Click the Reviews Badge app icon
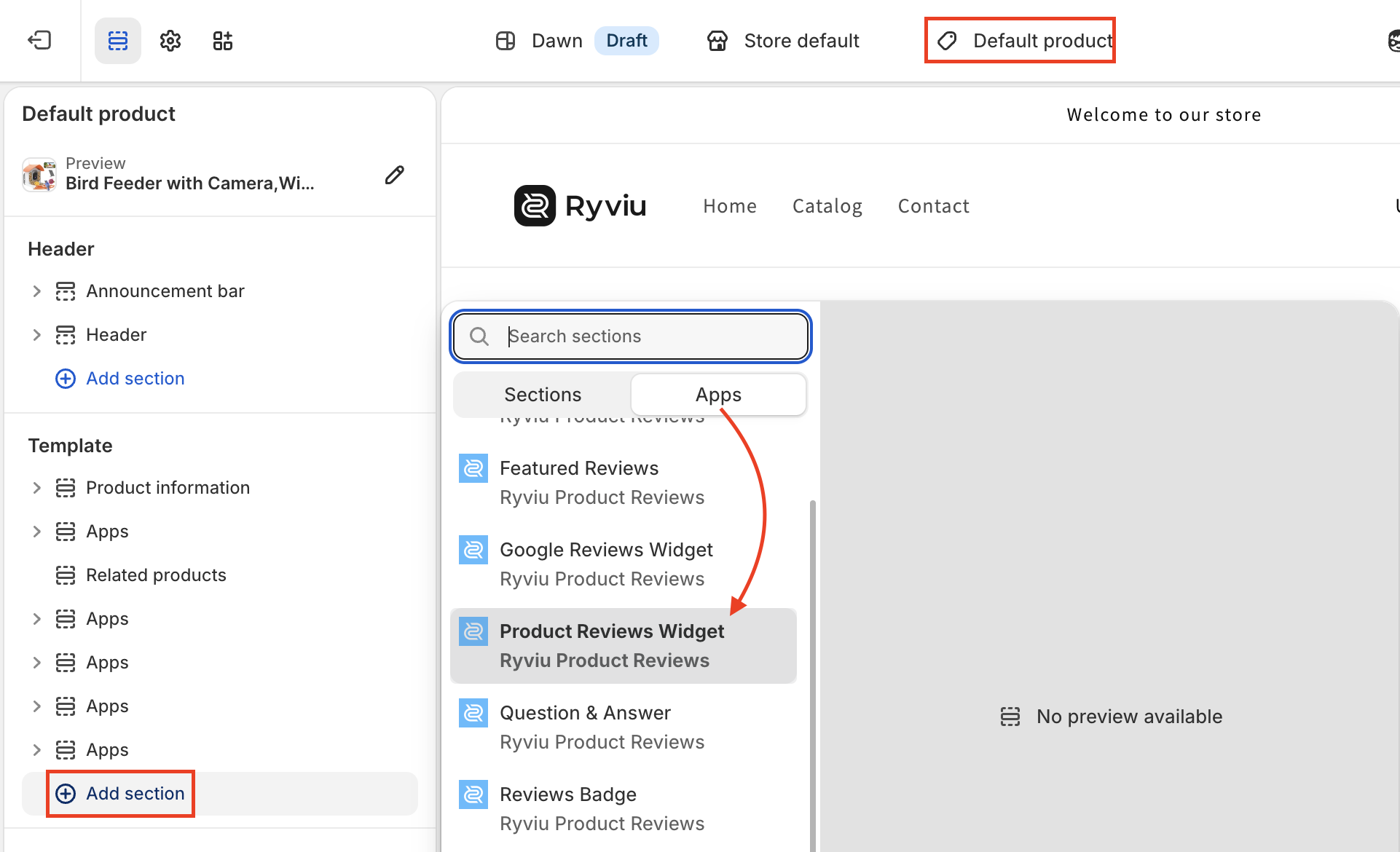The width and height of the screenshot is (1400, 852). (473, 794)
